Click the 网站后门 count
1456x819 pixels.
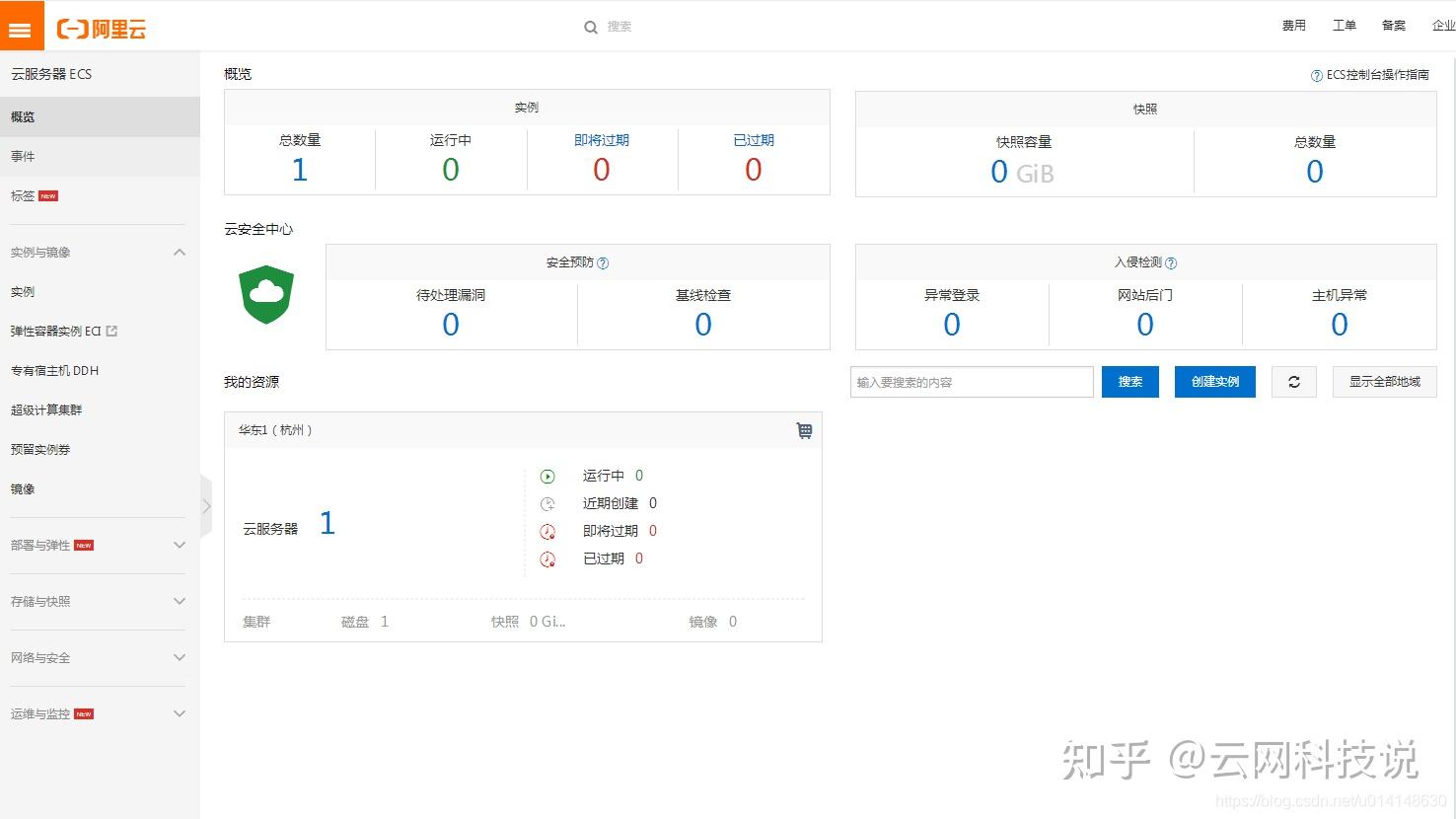[x=1145, y=325]
